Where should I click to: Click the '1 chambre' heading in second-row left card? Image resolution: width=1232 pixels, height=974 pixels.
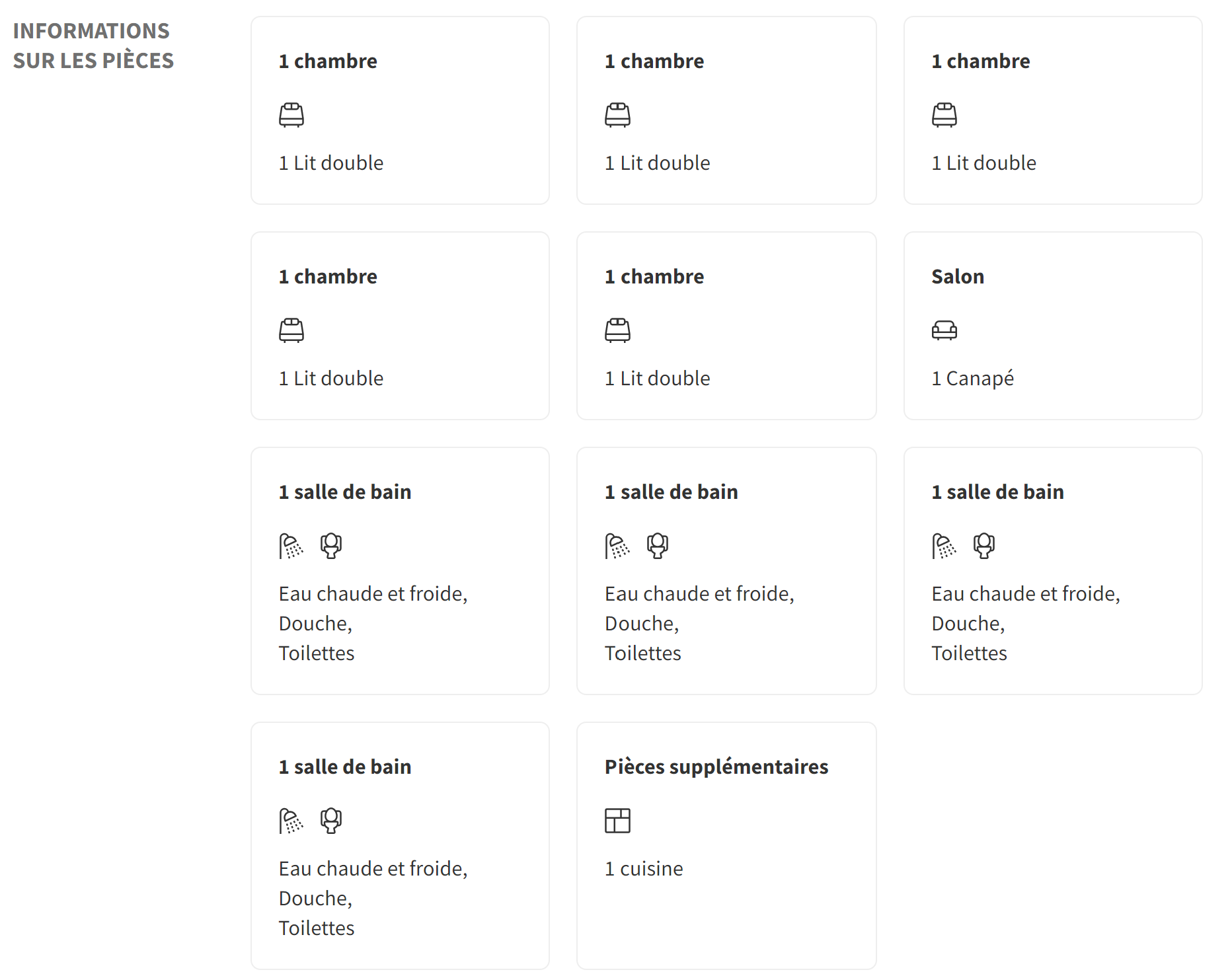point(328,276)
